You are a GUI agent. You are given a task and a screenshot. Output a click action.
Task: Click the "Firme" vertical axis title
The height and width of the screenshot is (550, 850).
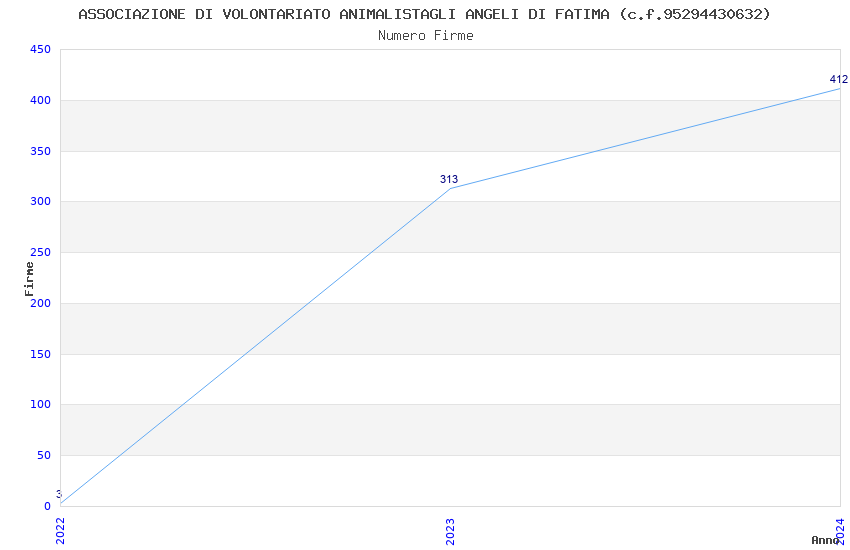(30, 278)
